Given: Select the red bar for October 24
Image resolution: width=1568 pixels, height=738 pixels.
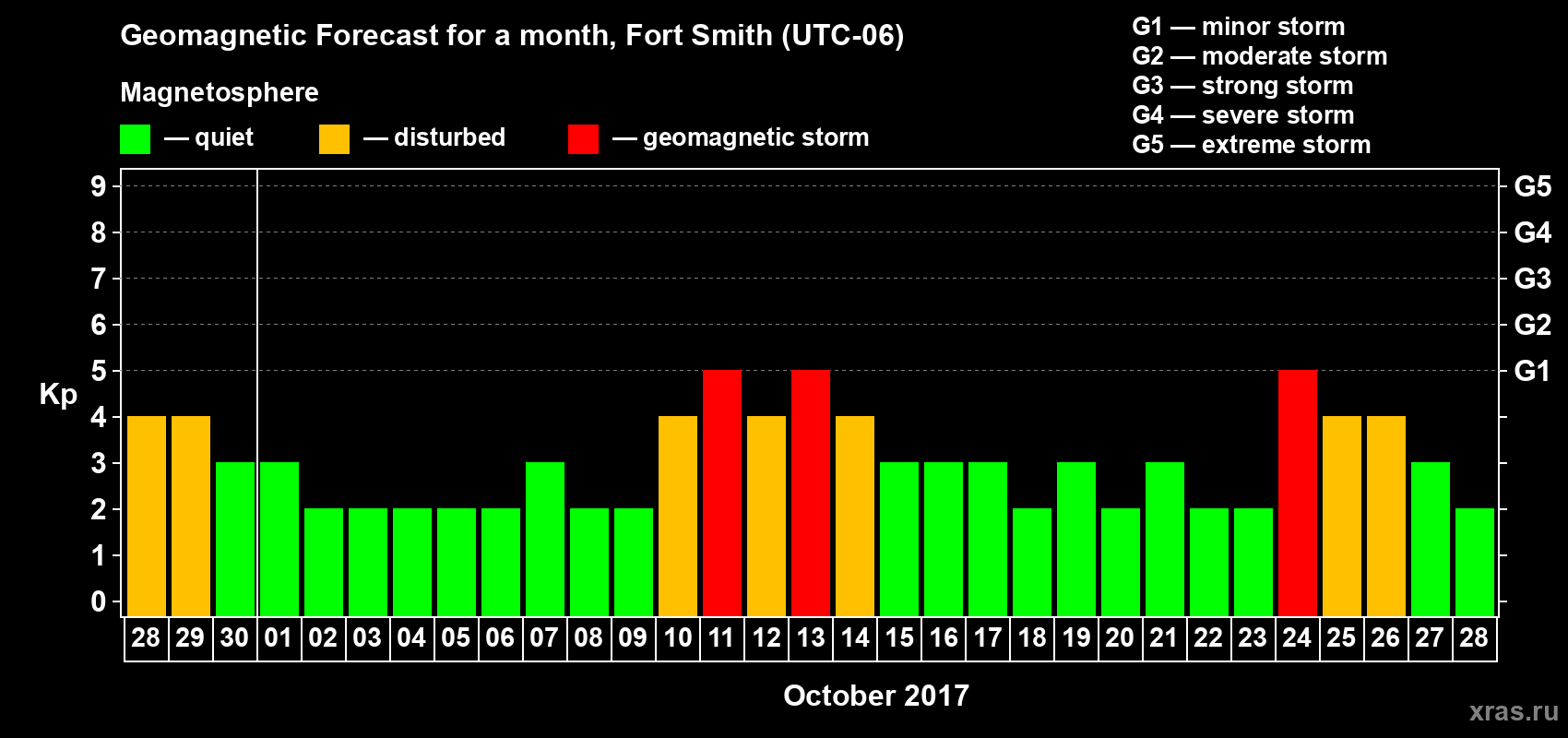Looking at the screenshot, I should pos(1298,493).
